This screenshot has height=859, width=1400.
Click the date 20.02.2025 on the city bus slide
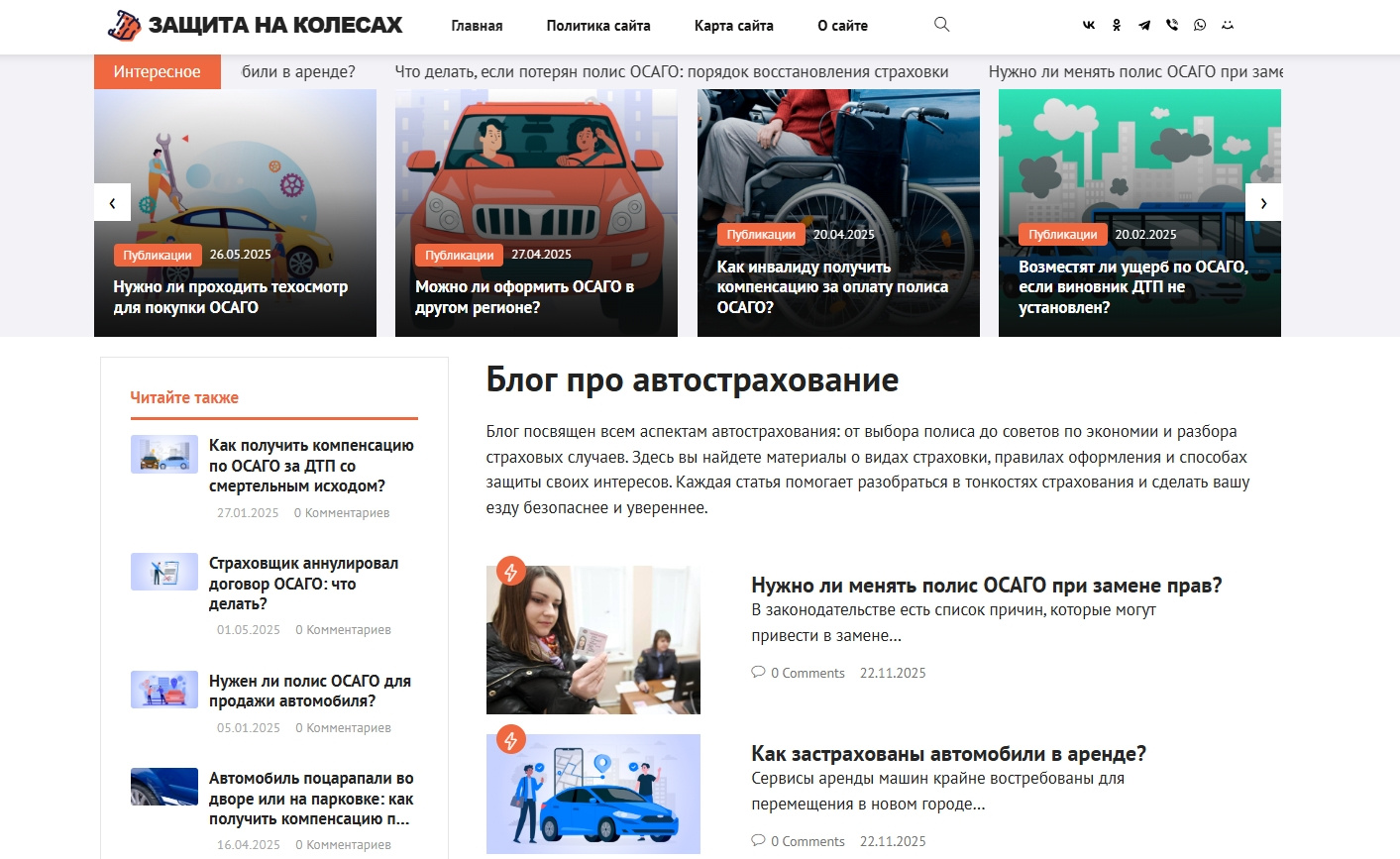(x=1145, y=235)
